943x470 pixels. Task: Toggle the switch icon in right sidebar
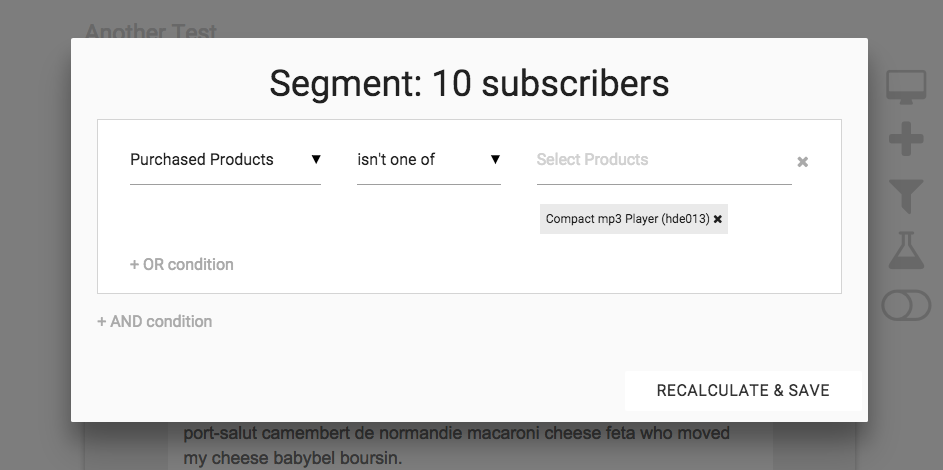tap(906, 305)
